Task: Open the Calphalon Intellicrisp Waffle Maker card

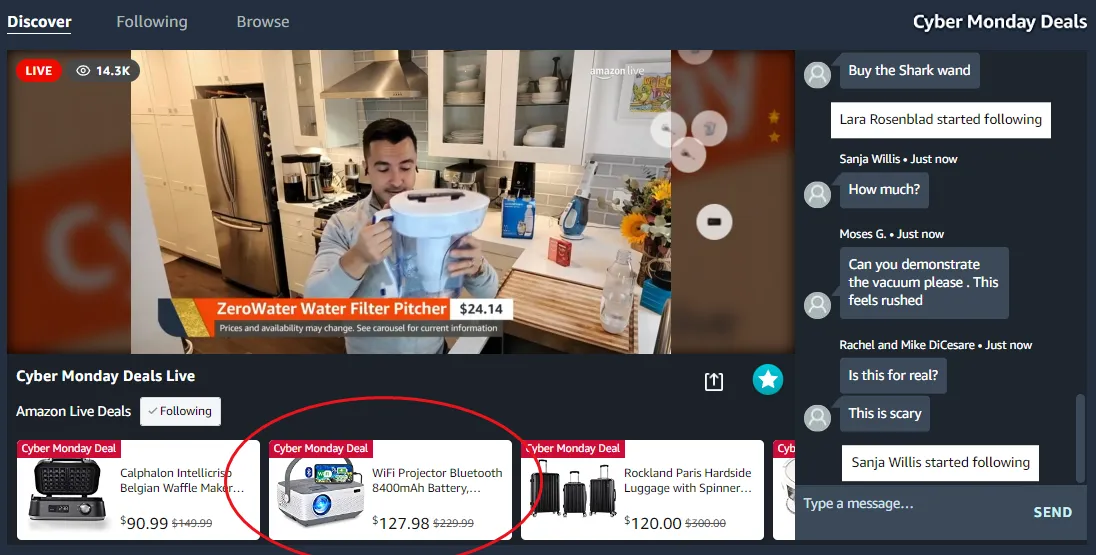Action: 138,489
